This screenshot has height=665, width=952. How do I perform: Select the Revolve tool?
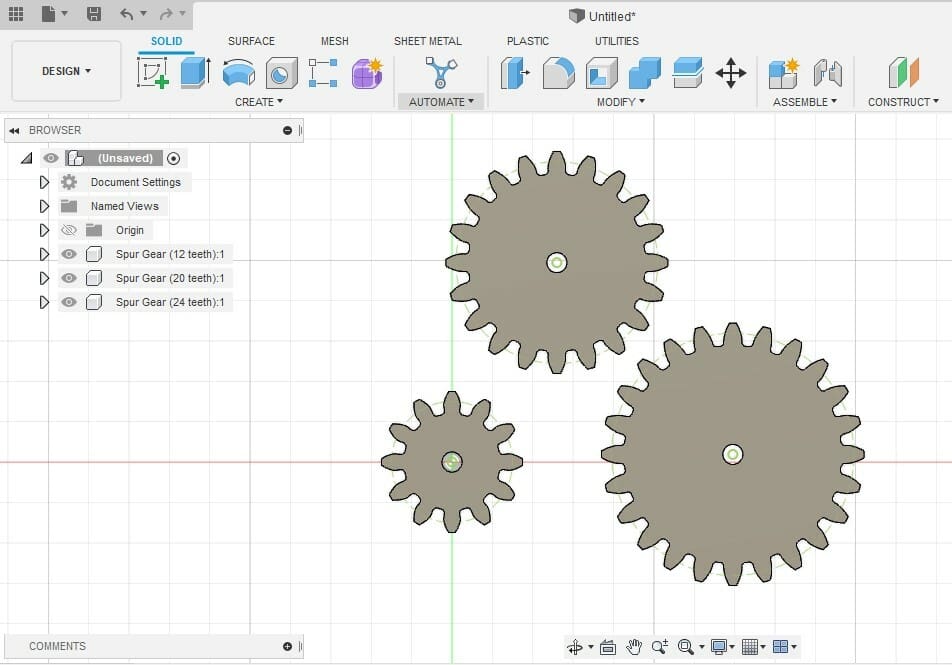[239, 73]
